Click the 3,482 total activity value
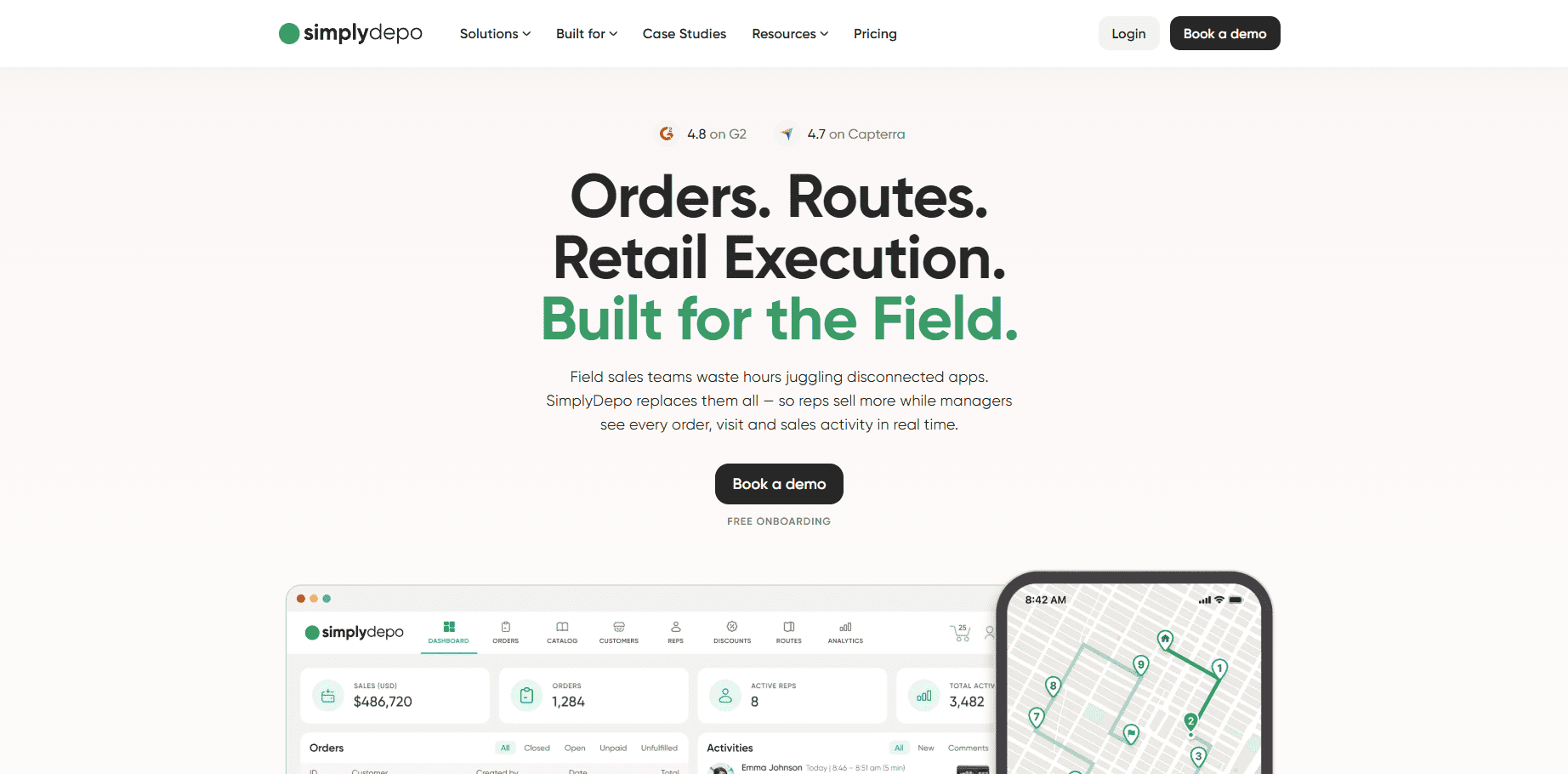This screenshot has height=774, width=1568. point(967,702)
